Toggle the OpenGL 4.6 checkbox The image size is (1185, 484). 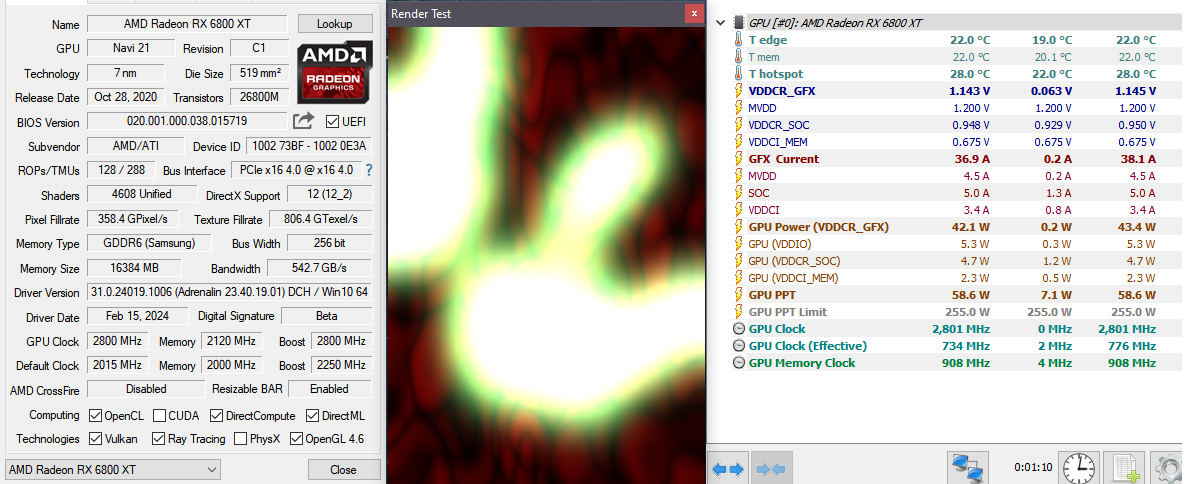coord(296,439)
